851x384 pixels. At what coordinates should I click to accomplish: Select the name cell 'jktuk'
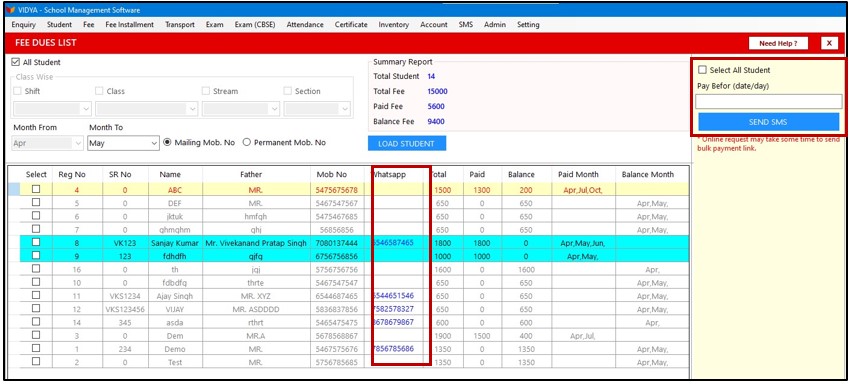(175, 216)
